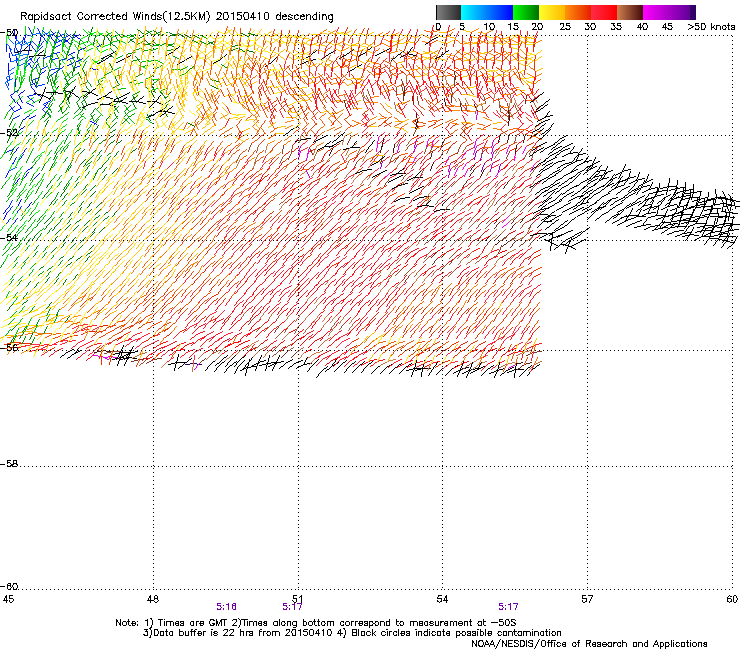Click the grey 0-5 knots legend swatch
The height and width of the screenshot is (650, 740).
448,12
